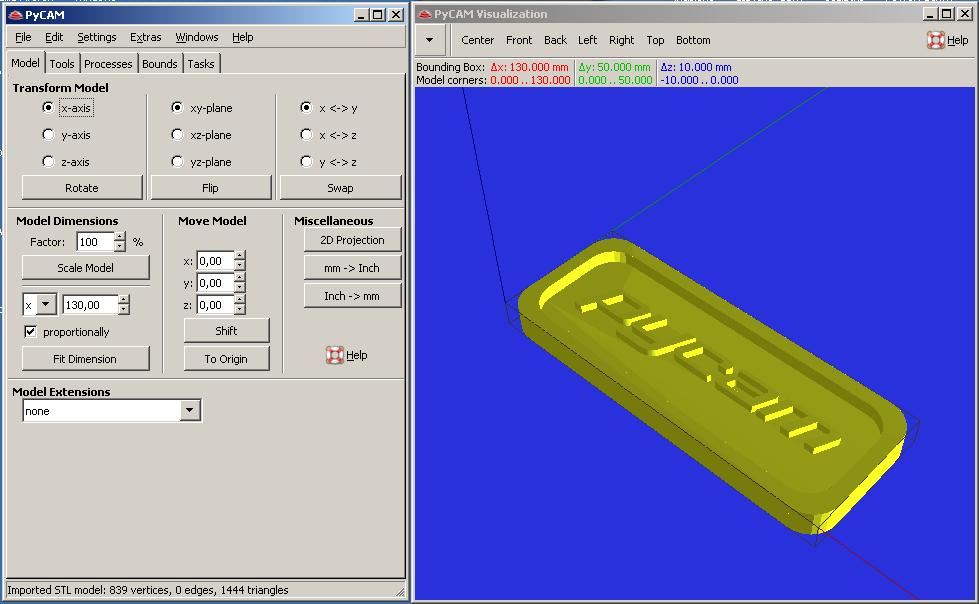Open the Extras menu
979x604 pixels.
pos(145,37)
